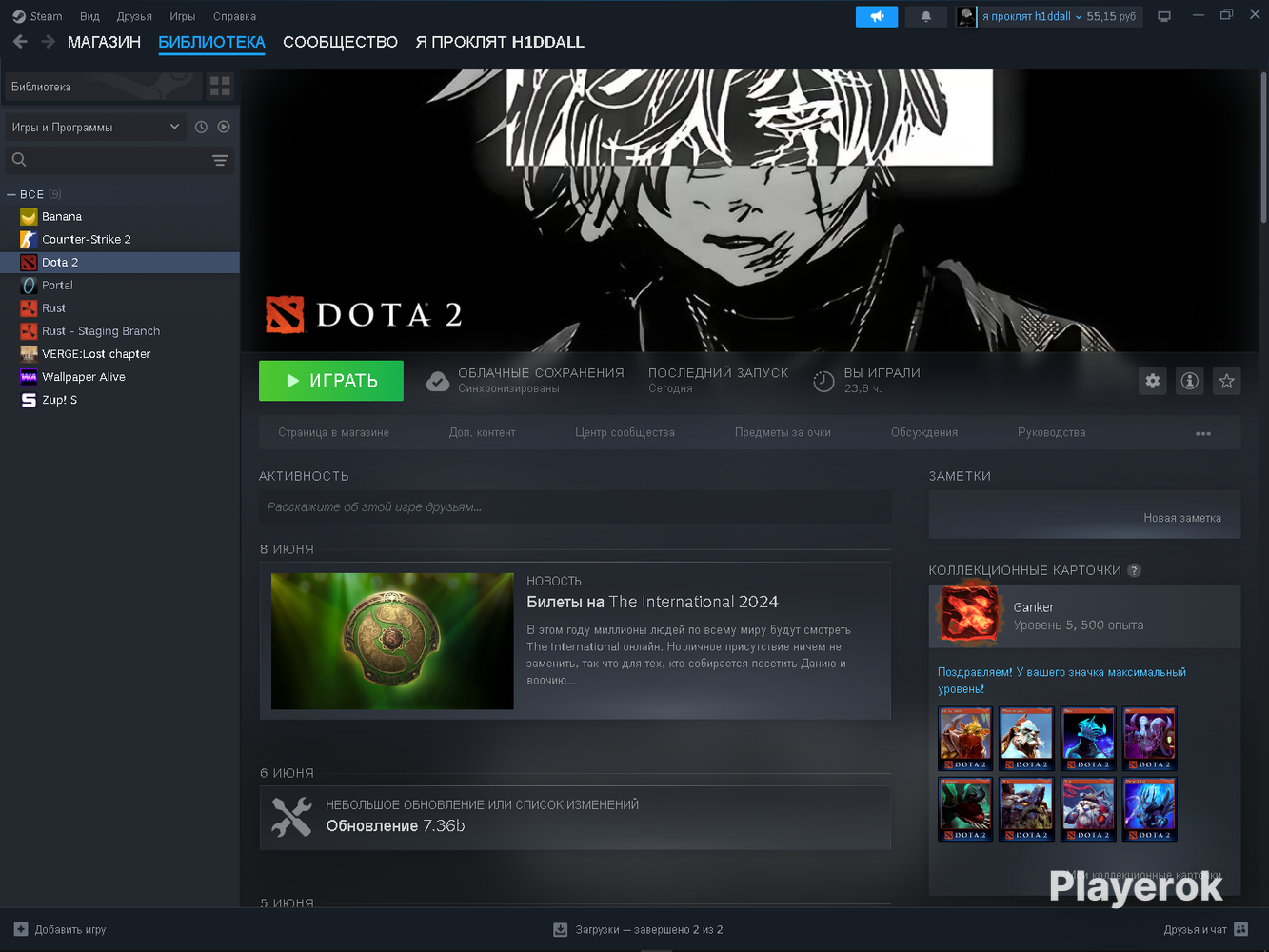Open The International 2024 news thumbnail
Viewport: 1269px width, 952px height.
click(x=392, y=641)
